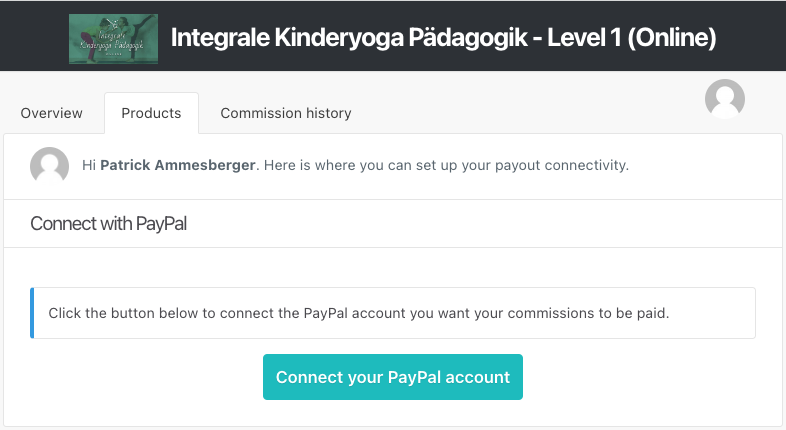Click the Integrale Kinderyoga Pädagogik page title

(443, 38)
